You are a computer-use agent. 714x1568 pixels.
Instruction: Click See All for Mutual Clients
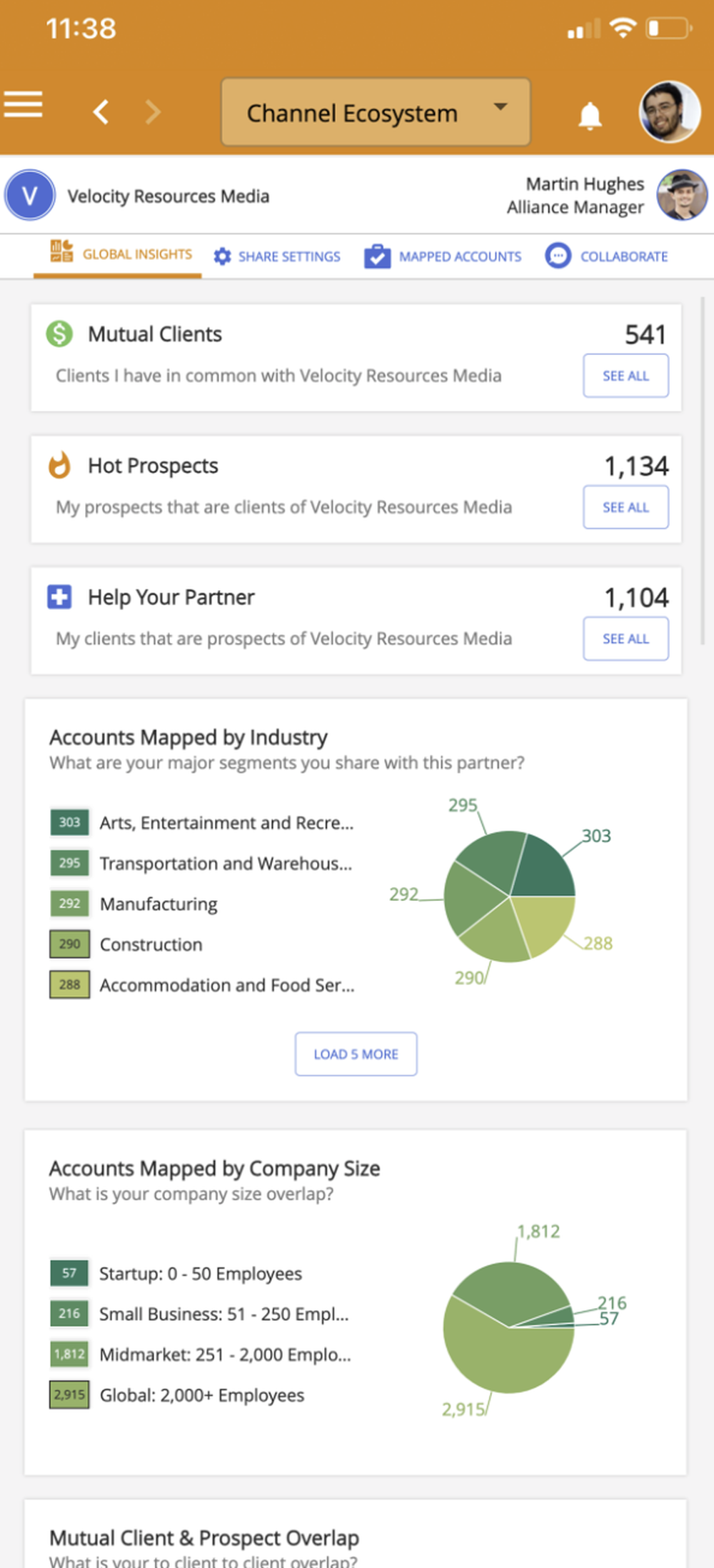(x=625, y=376)
